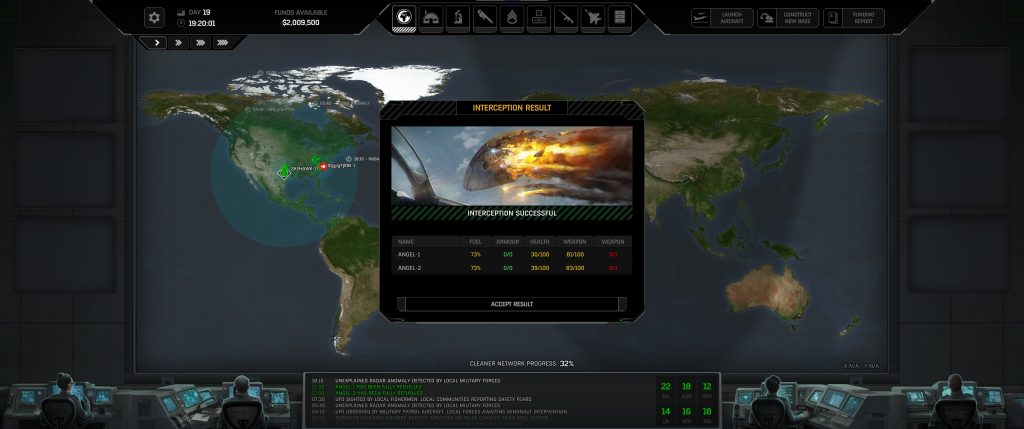This screenshot has width=1024, height=429.
Task: Set time to double-arrow speed
Action: click(x=178, y=42)
